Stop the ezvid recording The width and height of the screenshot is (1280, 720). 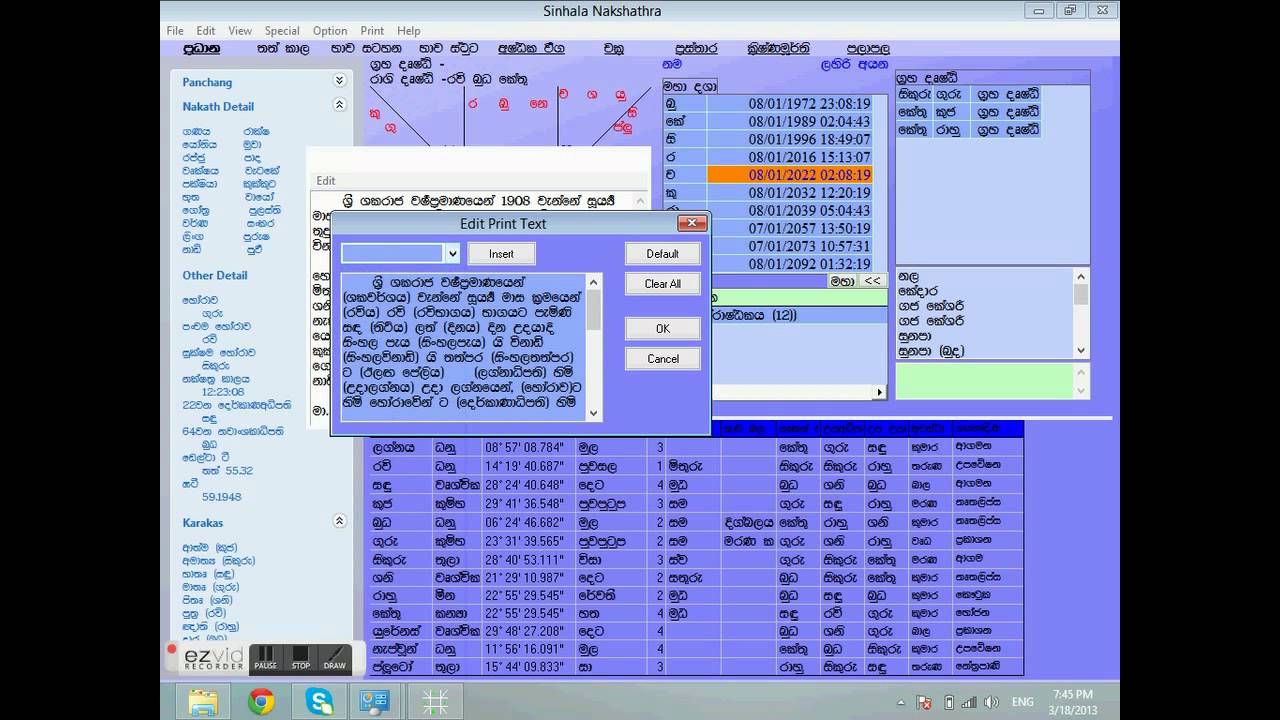pos(300,659)
